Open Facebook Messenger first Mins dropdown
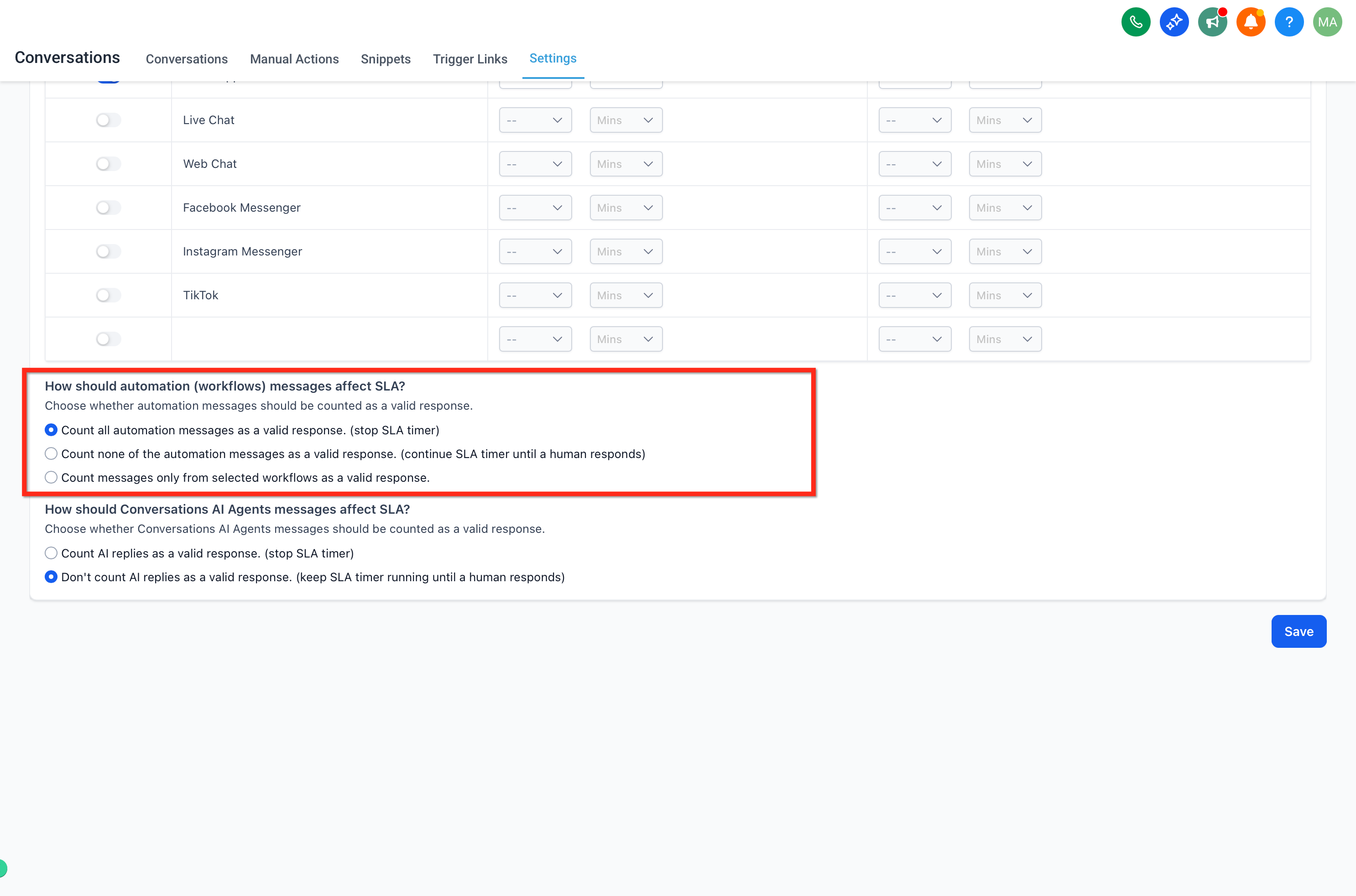 pos(626,208)
